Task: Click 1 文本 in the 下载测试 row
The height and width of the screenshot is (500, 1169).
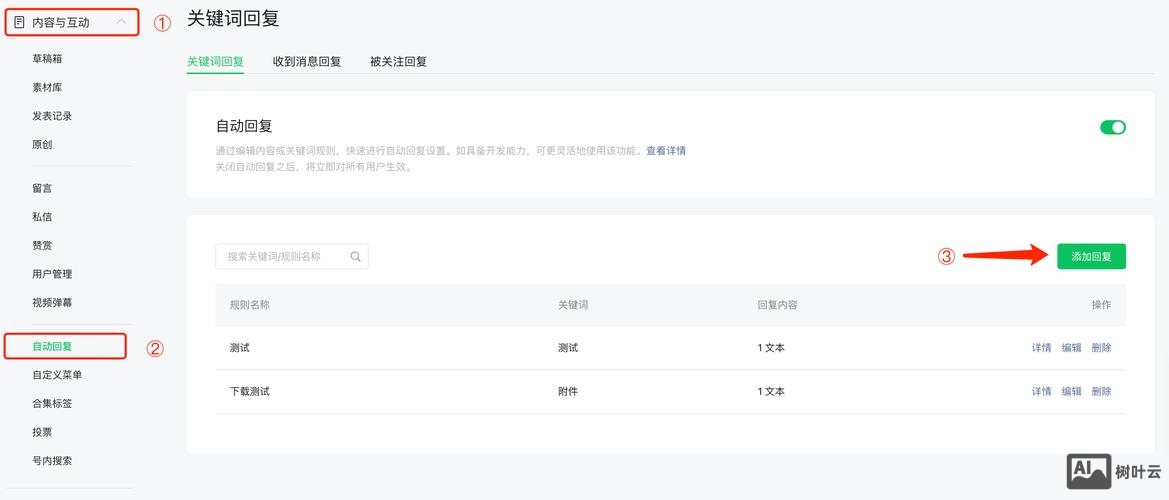Action: pyautogui.click(x=771, y=391)
